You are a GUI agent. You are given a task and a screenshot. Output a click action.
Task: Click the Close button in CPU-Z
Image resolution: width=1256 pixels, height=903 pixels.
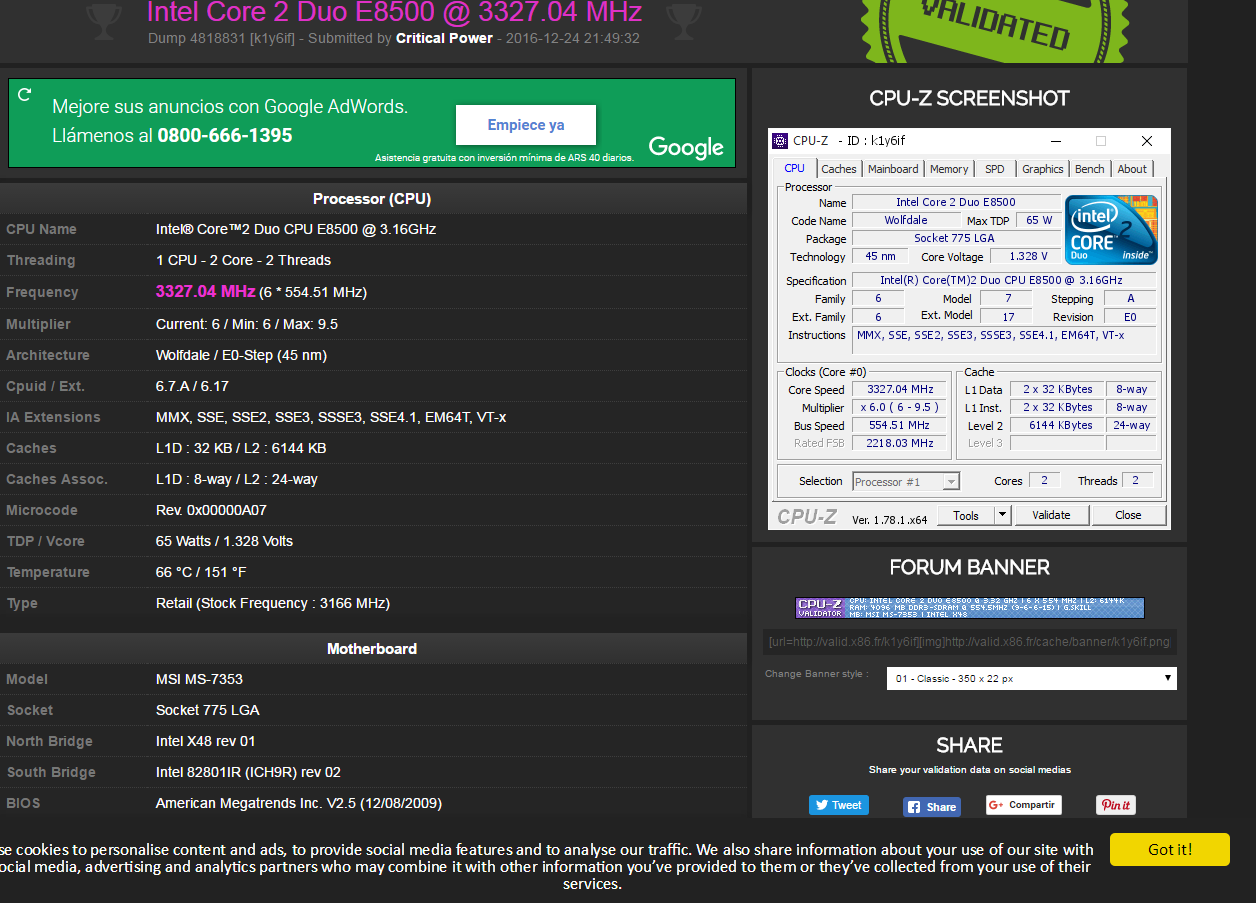pyautogui.click(x=1128, y=515)
